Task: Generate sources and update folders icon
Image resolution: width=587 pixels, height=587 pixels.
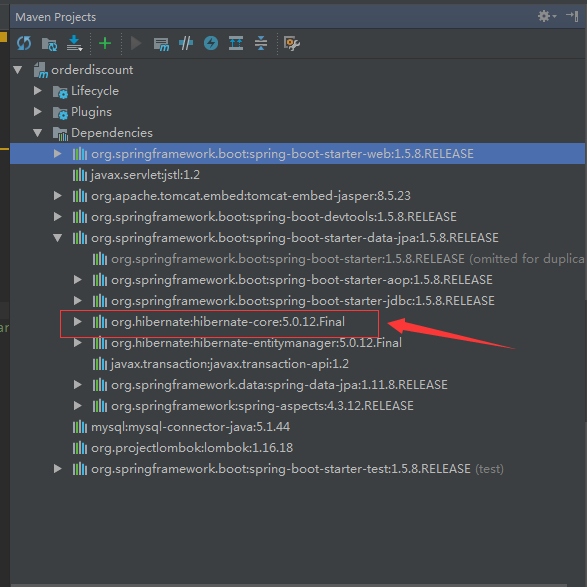Action: point(49,44)
